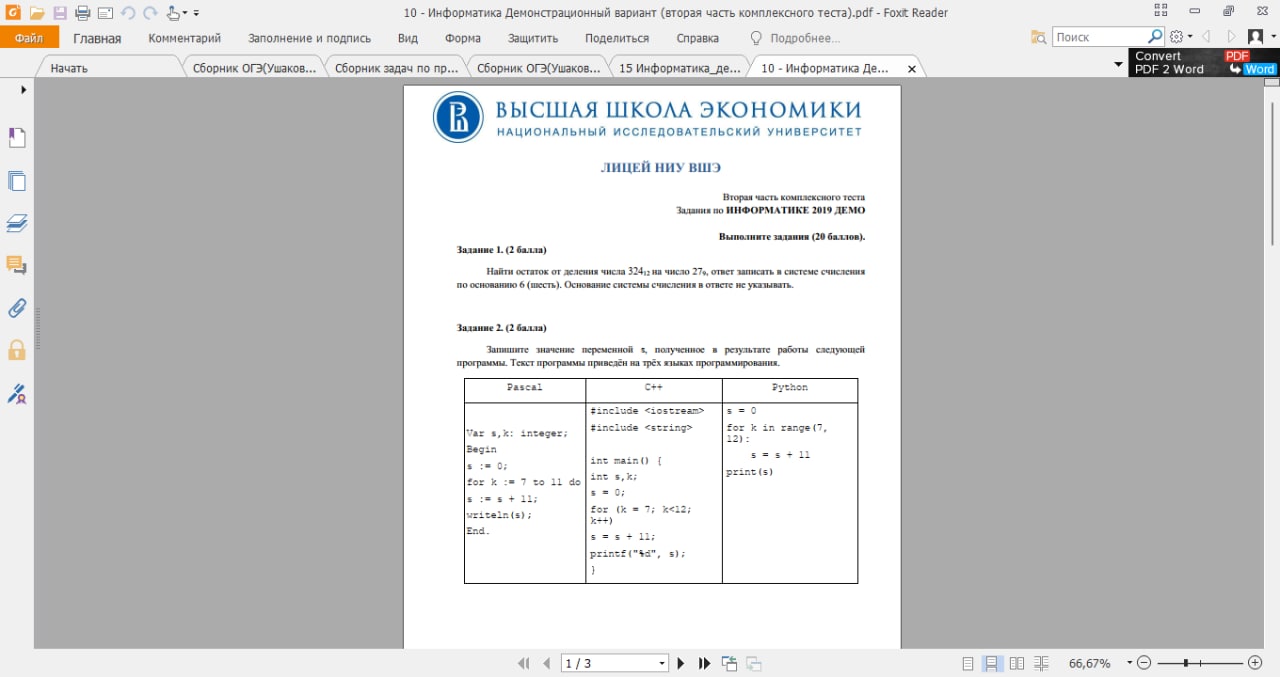Click the next search result arrow

point(1231,37)
